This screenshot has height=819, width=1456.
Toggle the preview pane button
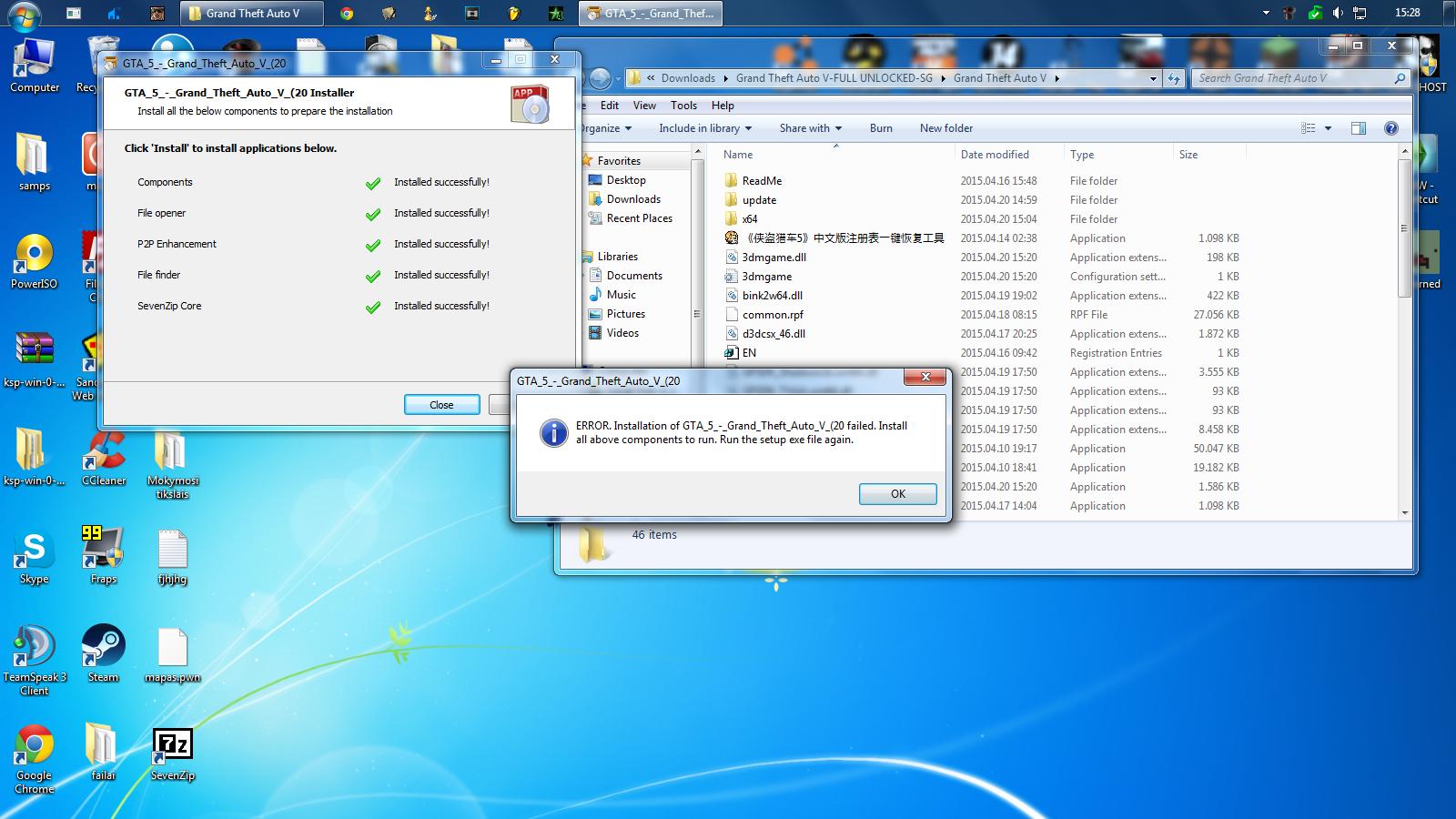click(x=1359, y=128)
